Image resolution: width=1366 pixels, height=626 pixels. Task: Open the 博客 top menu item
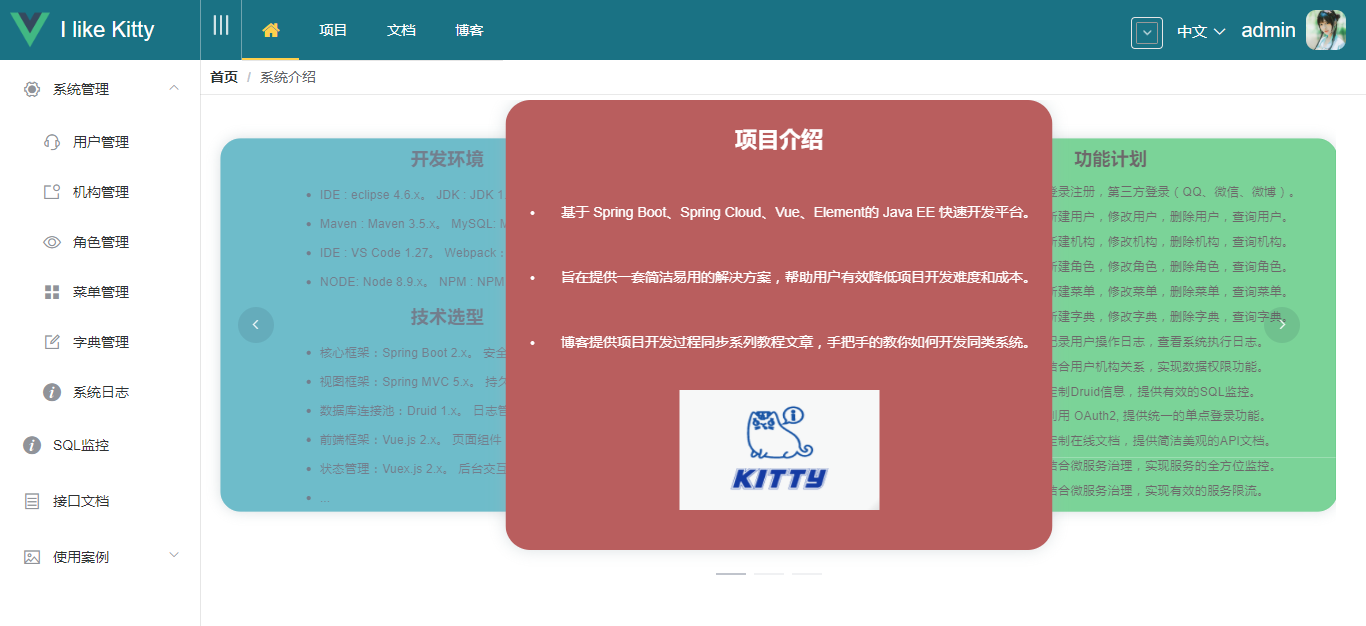[x=469, y=30]
